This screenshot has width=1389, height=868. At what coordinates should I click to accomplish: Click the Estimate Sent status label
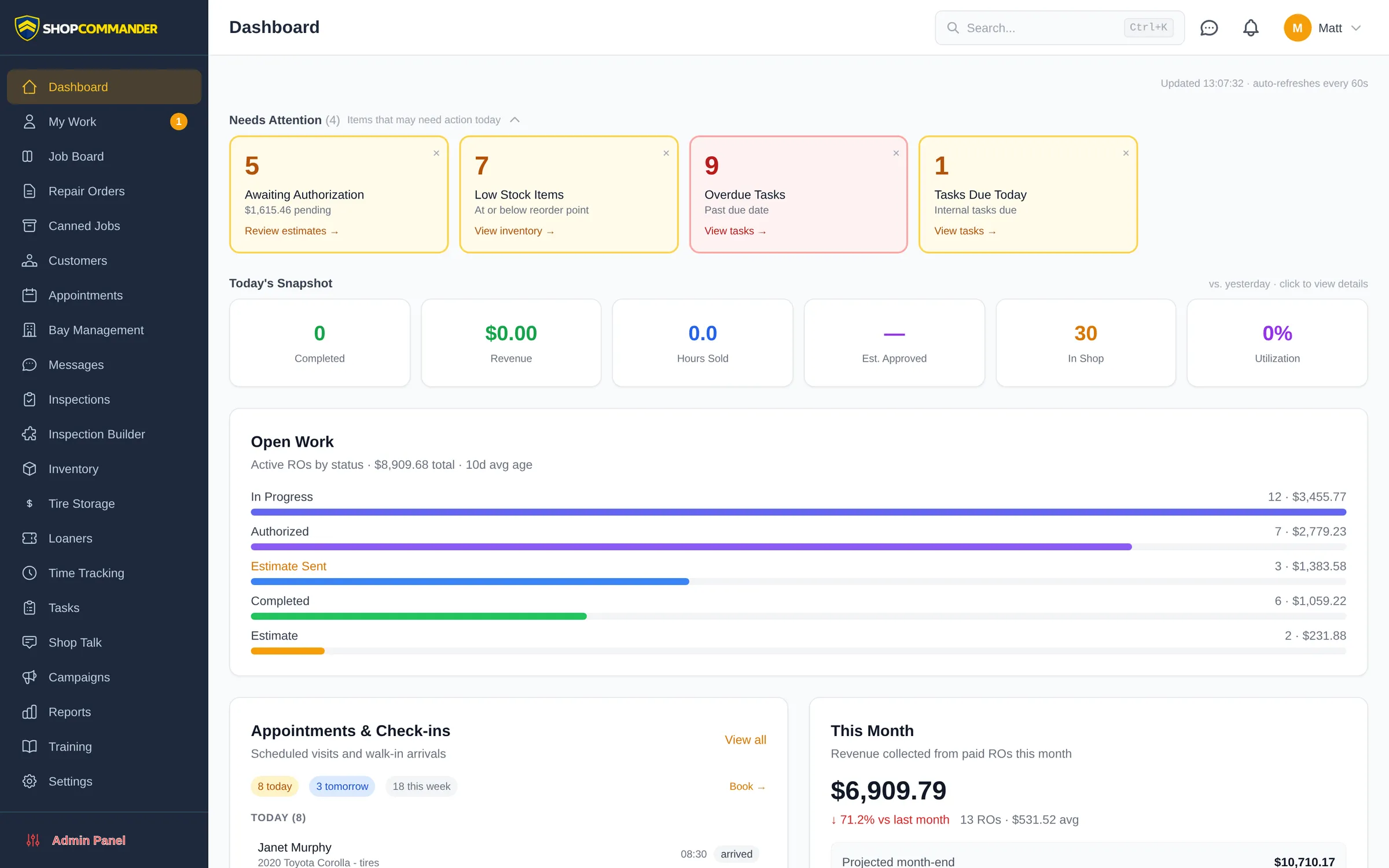click(x=288, y=566)
